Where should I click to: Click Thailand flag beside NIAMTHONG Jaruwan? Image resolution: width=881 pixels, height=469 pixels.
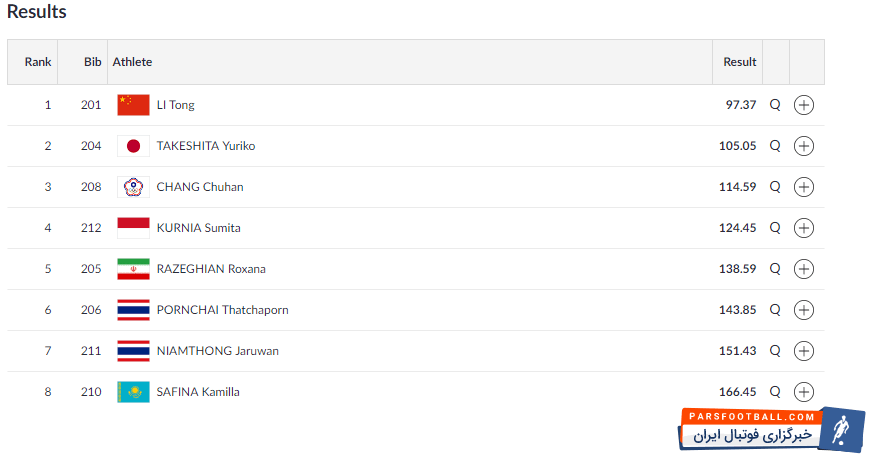click(133, 351)
